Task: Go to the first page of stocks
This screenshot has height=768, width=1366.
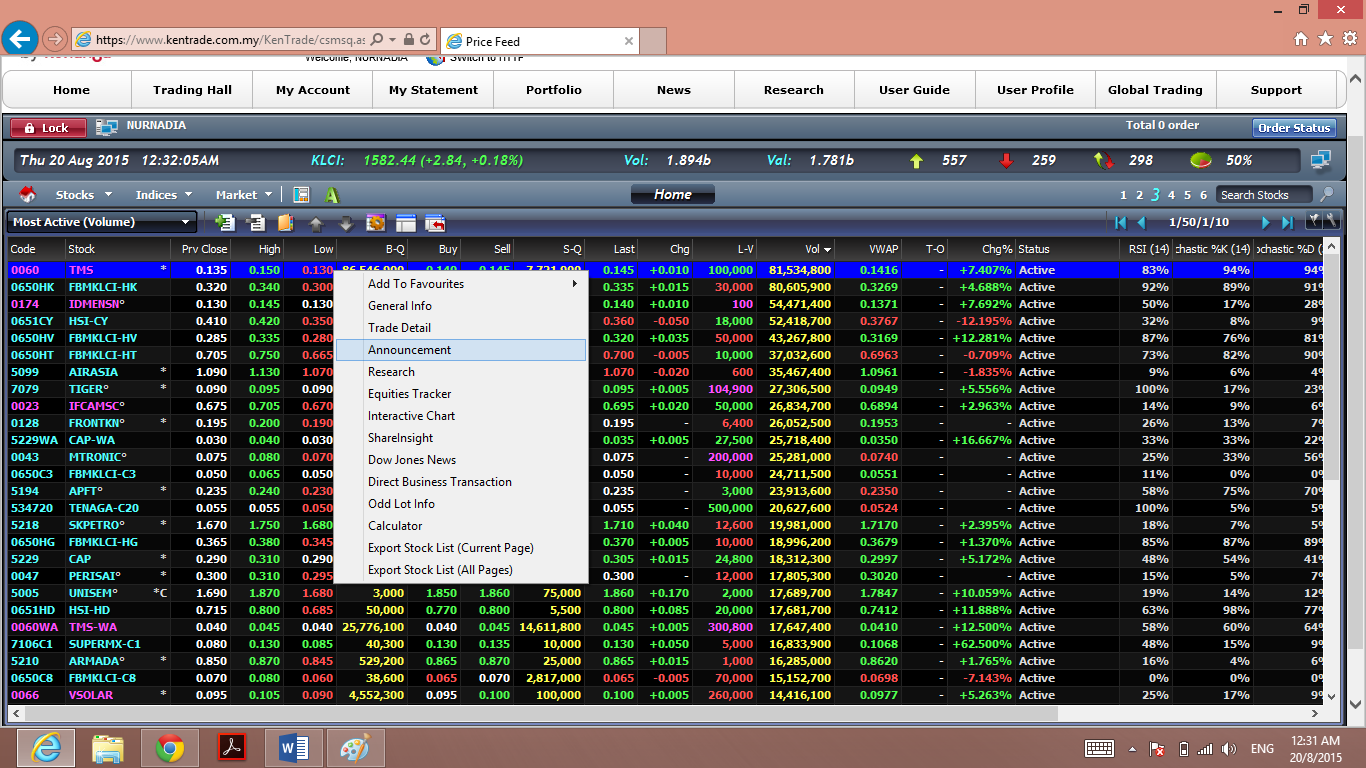Action: coord(1120,222)
